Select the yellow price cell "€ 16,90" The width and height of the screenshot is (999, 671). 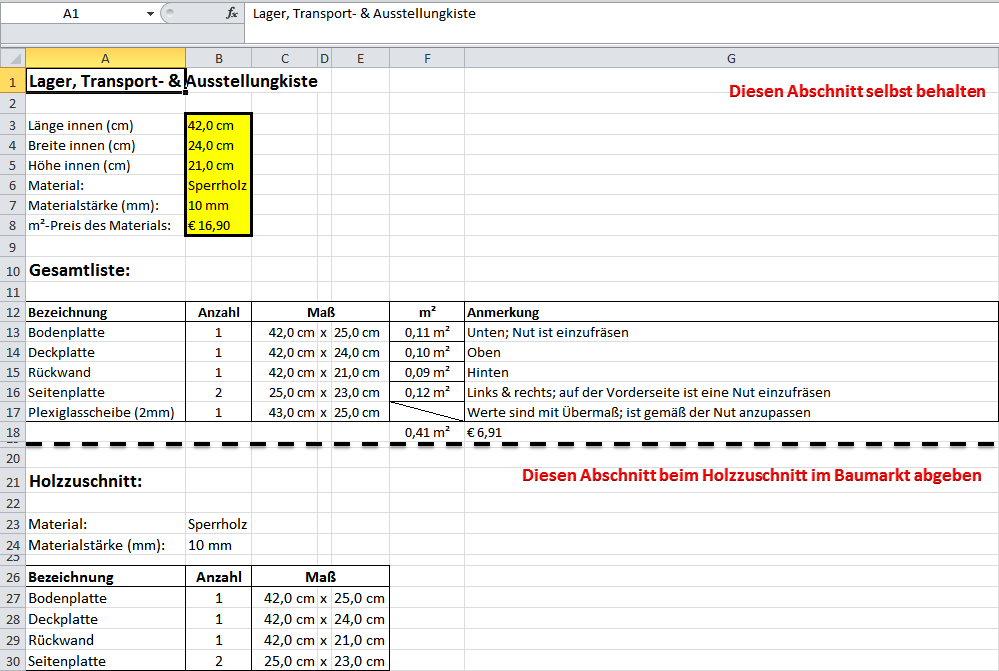pos(219,225)
